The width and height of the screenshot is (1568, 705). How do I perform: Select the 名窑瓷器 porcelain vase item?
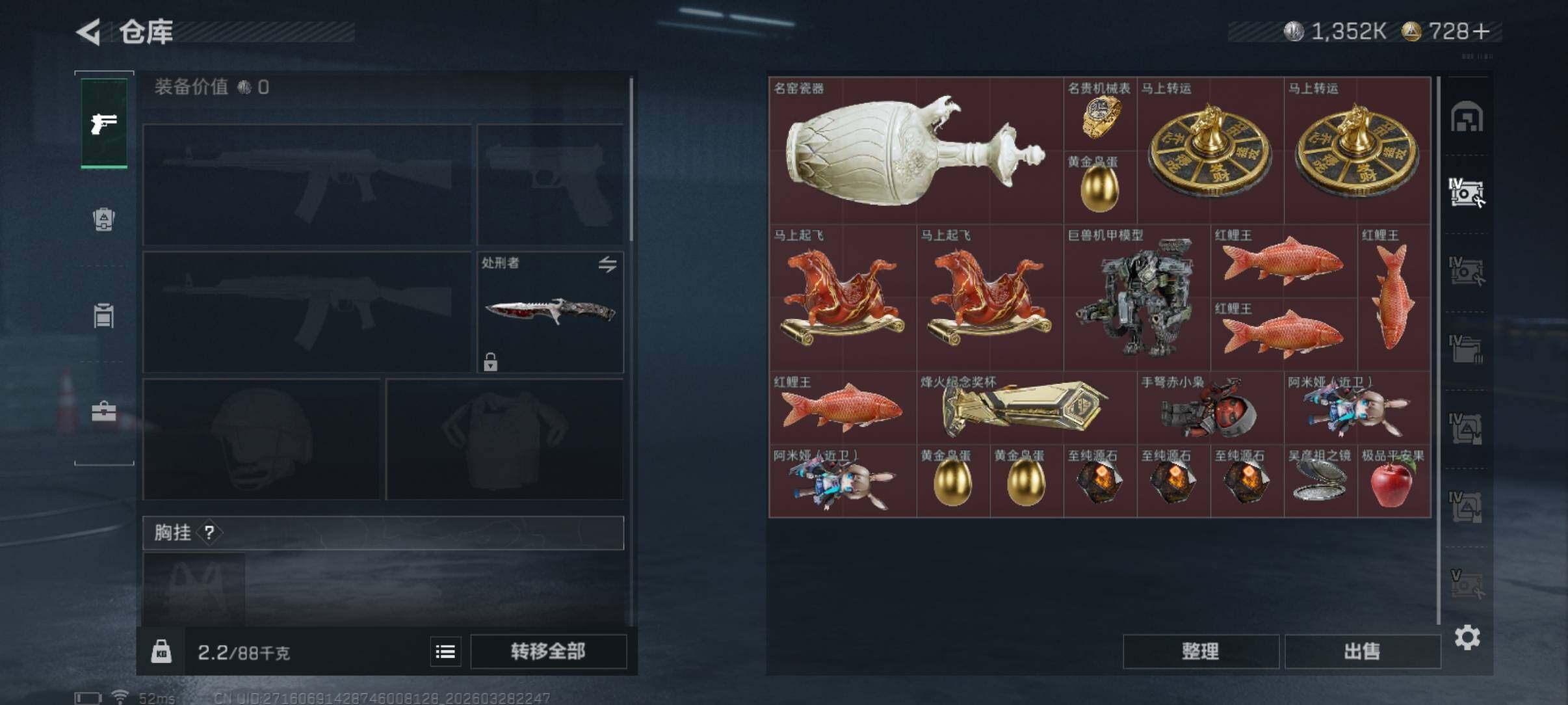click(x=916, y=150)
